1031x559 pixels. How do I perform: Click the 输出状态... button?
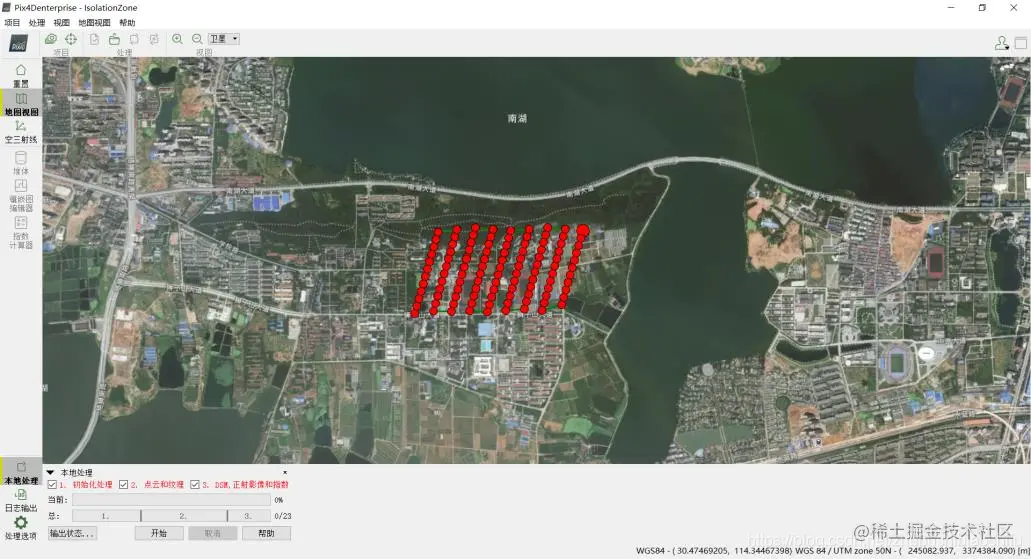tap(72, 533)
